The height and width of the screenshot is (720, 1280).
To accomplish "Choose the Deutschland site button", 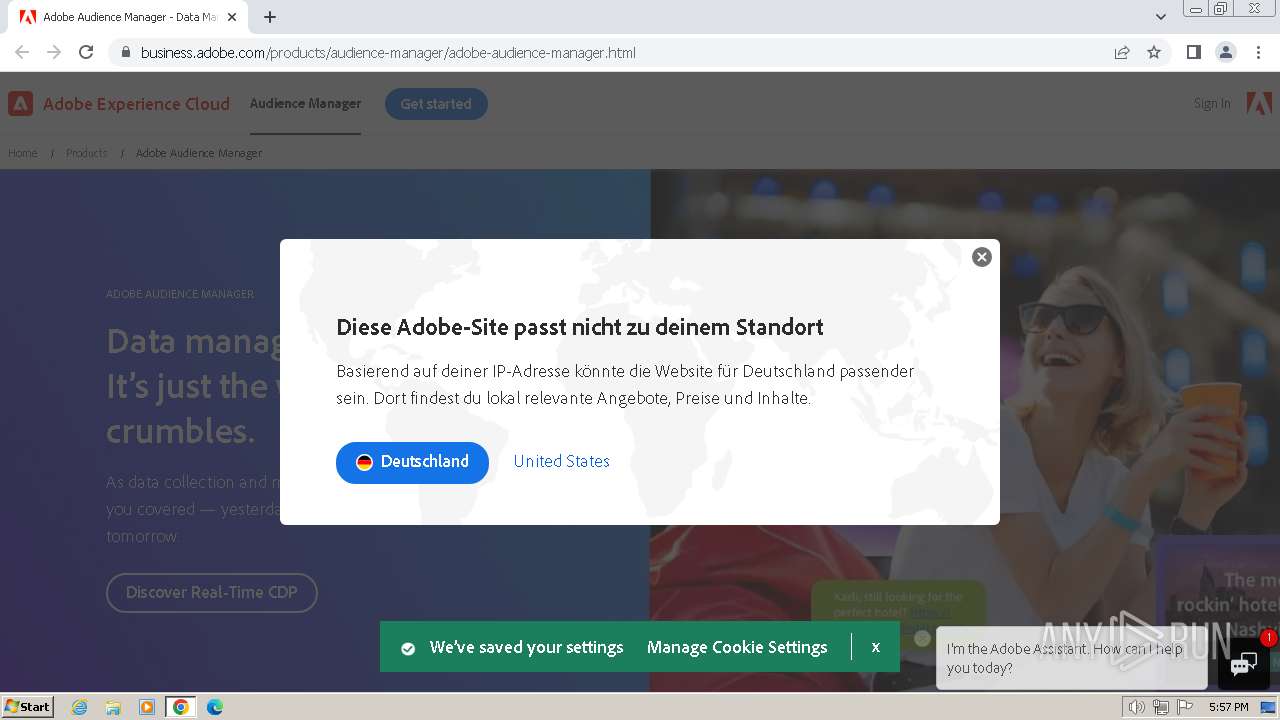I will coord(412,462).
